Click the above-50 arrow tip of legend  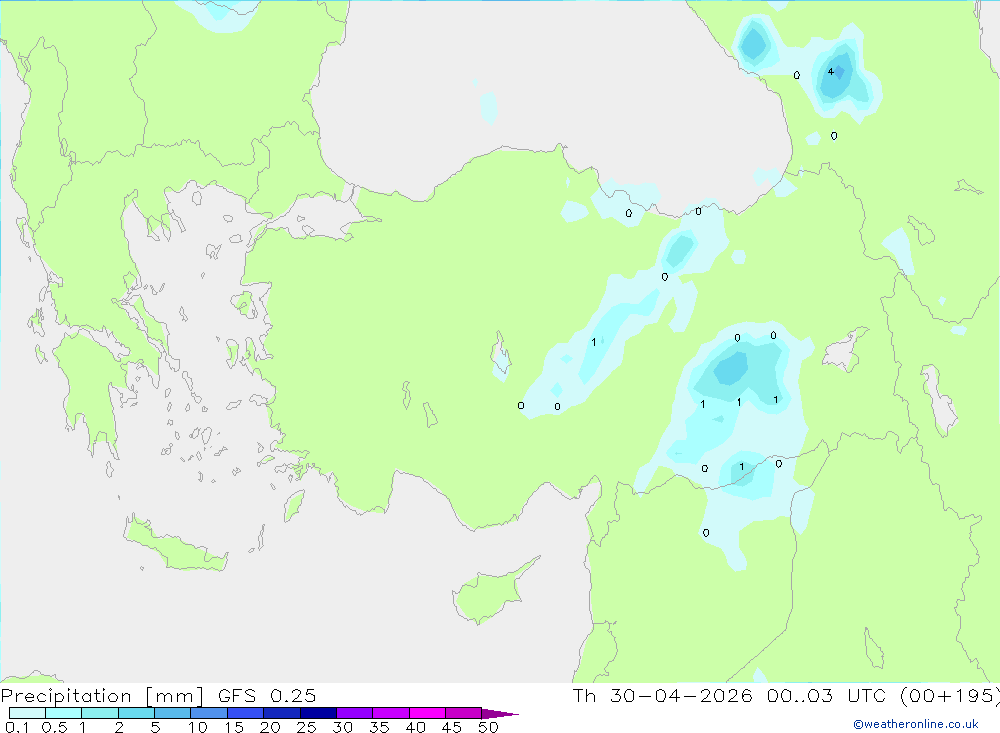[x=500, y=713]
